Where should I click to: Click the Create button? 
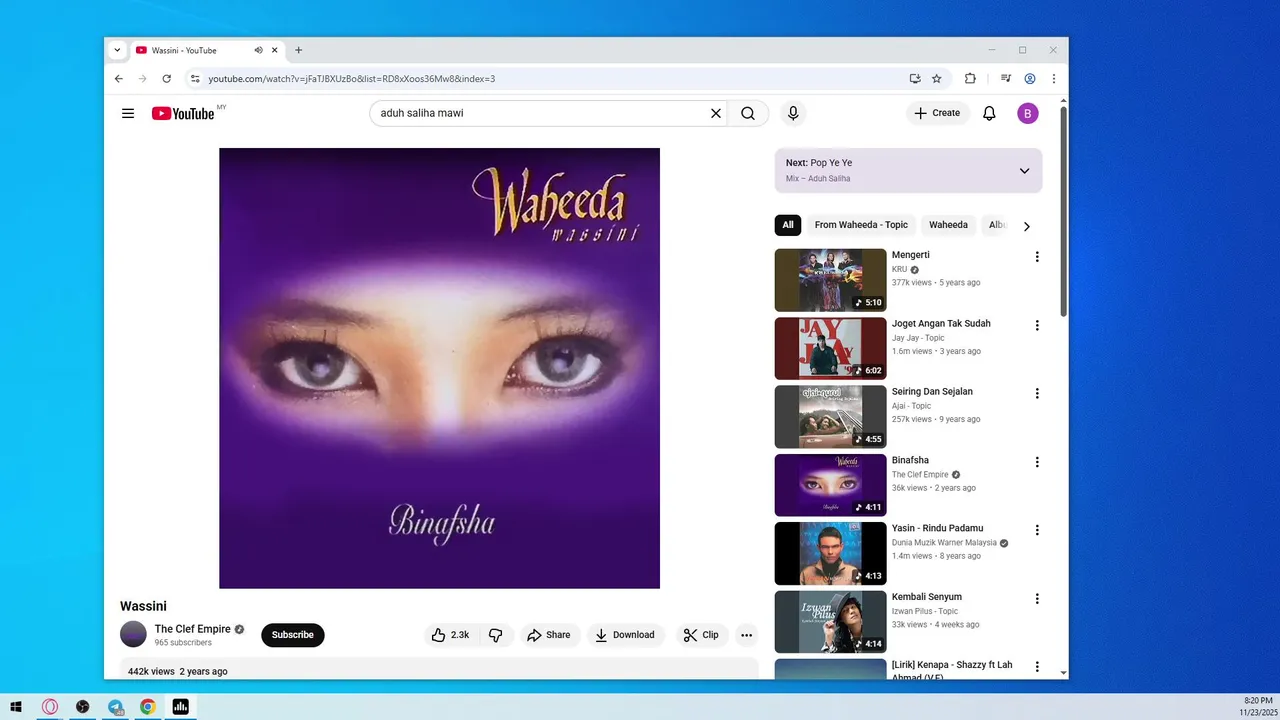pyautogui.click(x=937, y=113)
